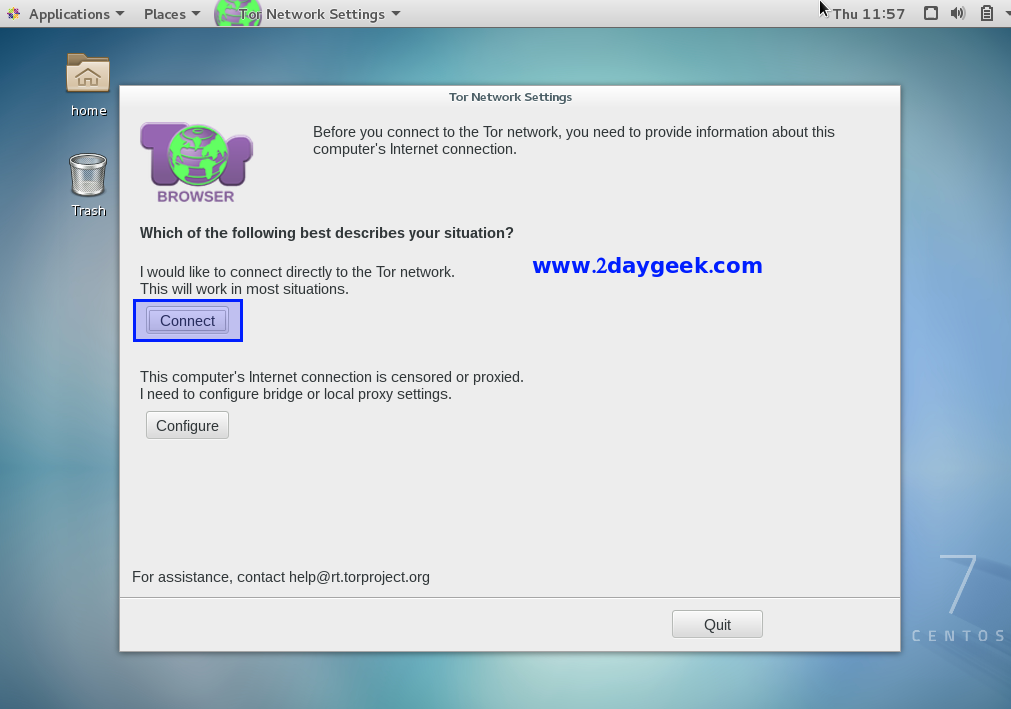Expand the Tor Network Settings dropdown arrow
Screen dimensions: 1011x709
(x=396, y=14)
